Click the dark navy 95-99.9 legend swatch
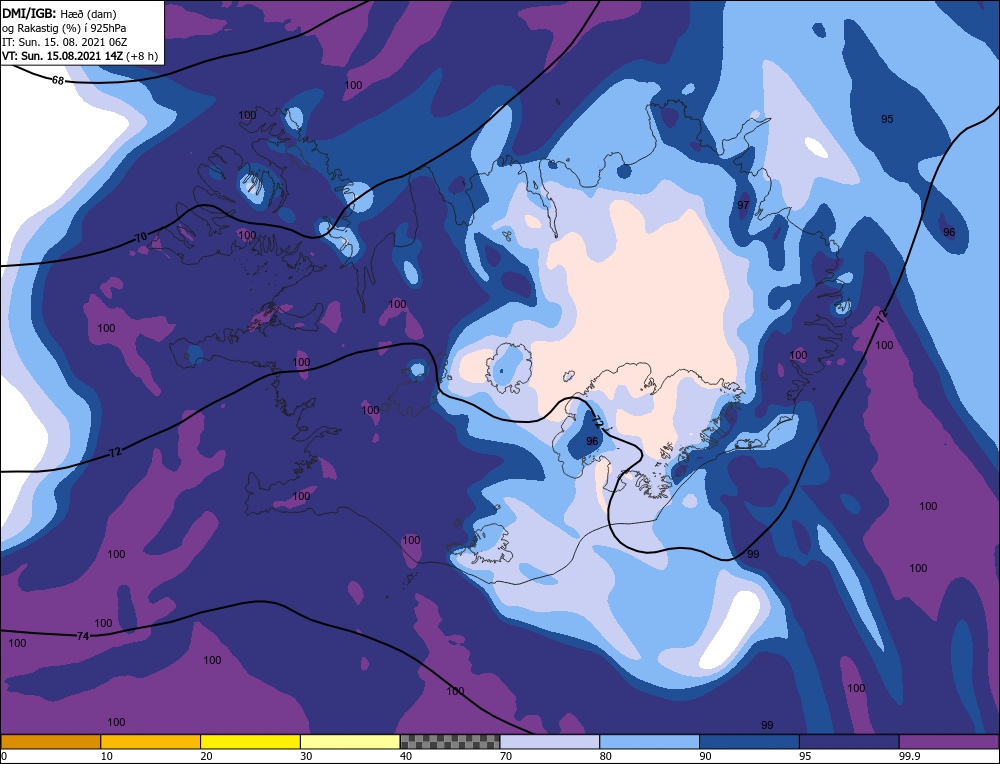 point(849,741)
